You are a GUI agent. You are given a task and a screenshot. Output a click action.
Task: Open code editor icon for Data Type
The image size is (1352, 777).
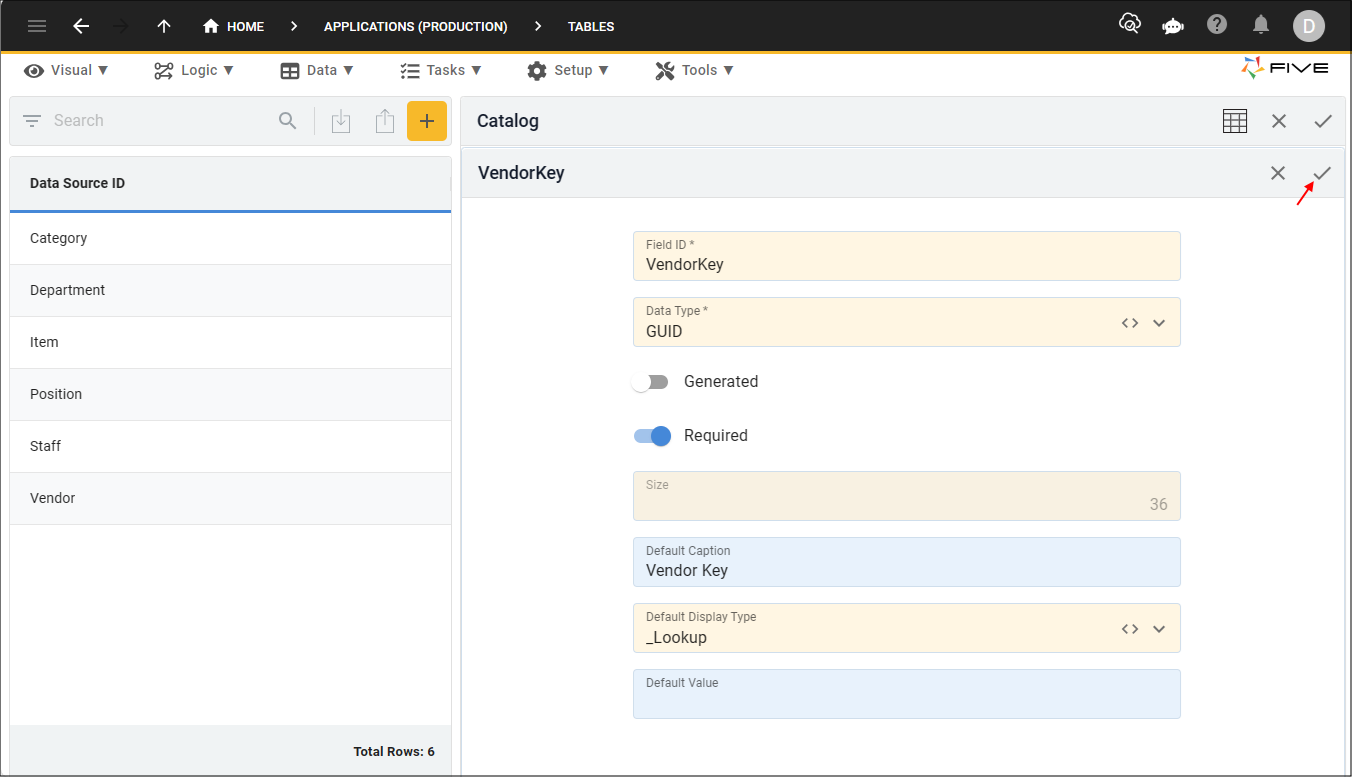coord(1130,323)
